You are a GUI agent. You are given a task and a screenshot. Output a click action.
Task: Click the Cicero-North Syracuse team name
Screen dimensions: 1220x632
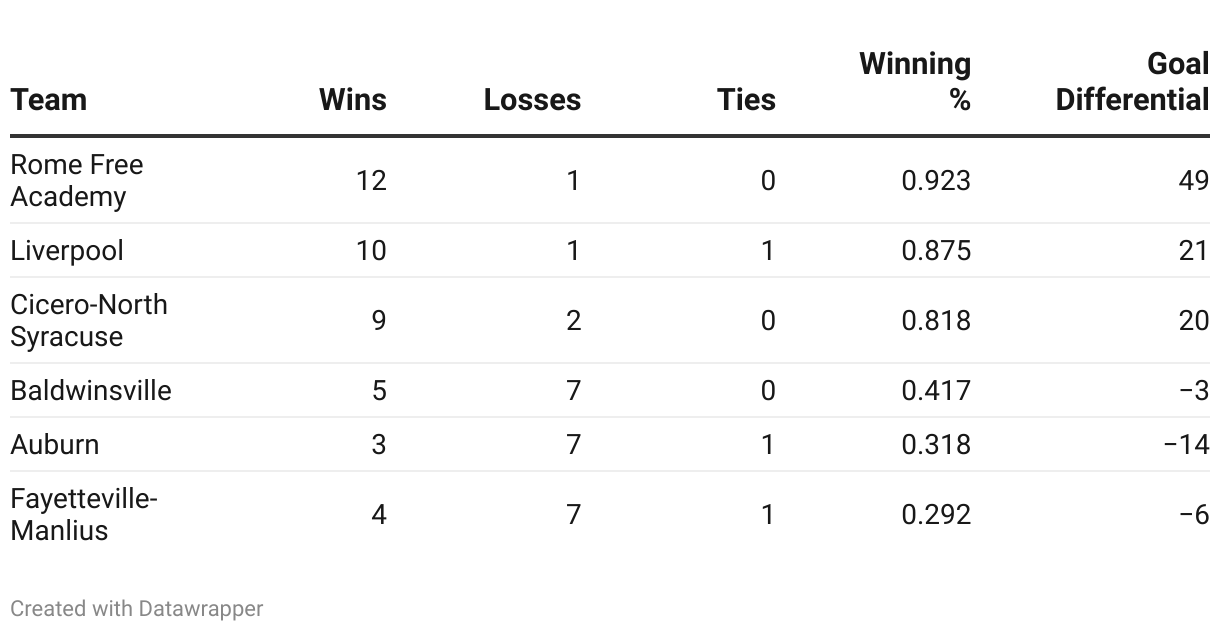[89, 321]
